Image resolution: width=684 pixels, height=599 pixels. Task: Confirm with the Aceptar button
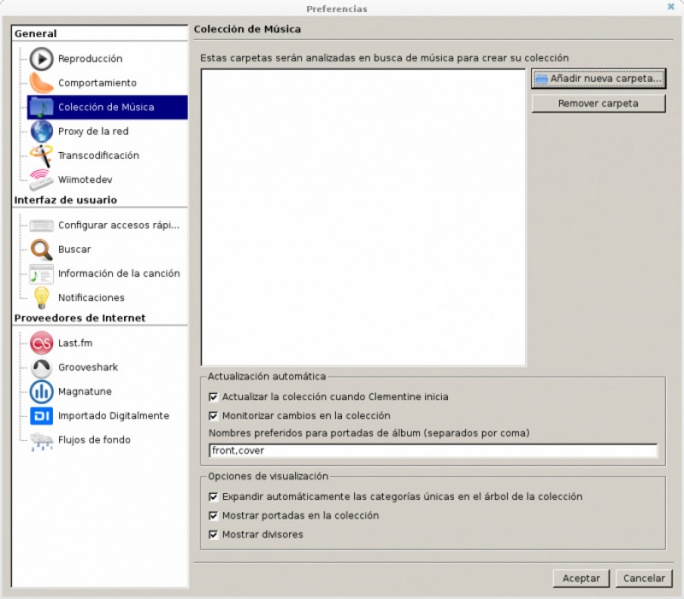click(x=581, y=578)
